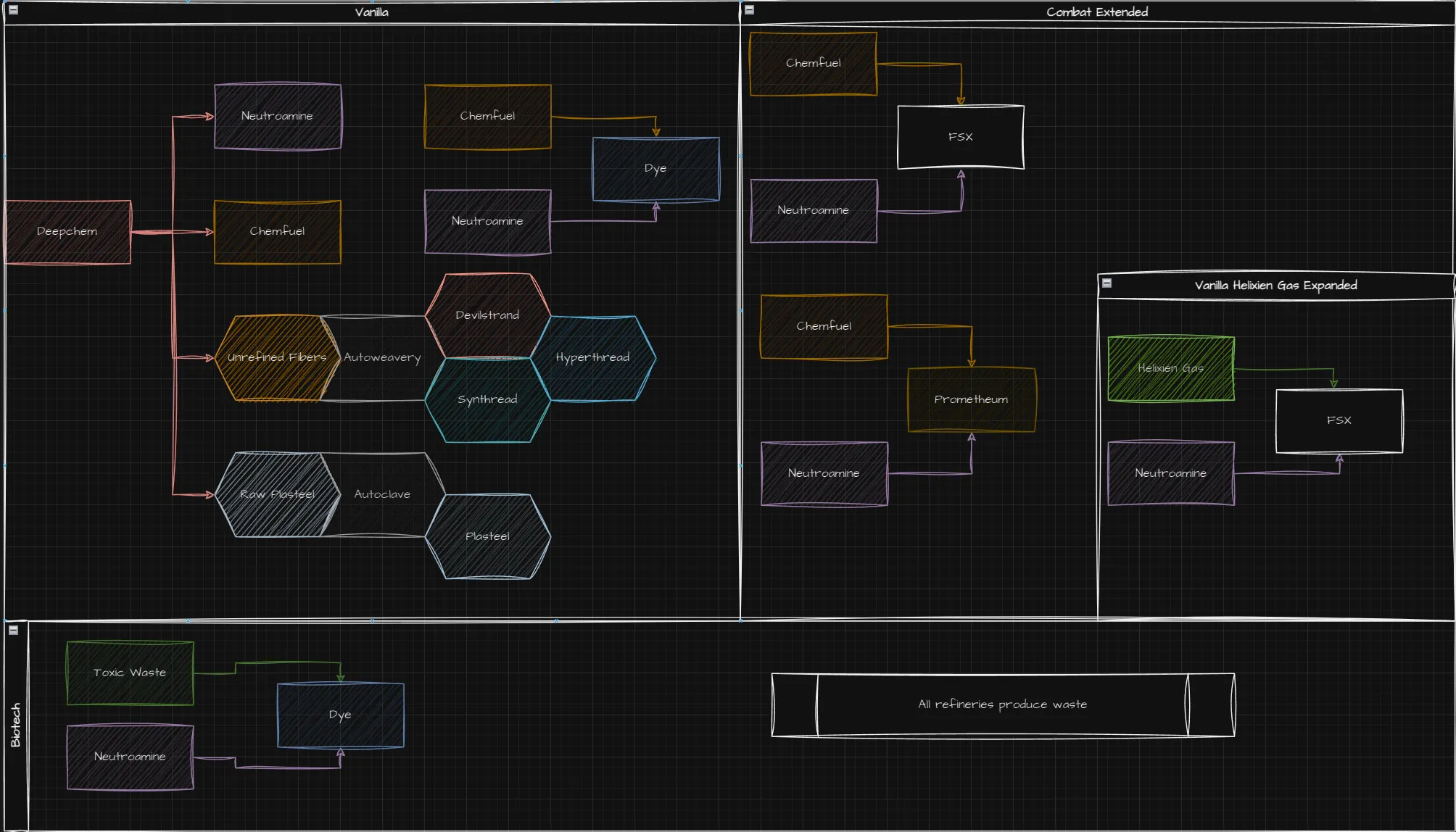The height and width of the screenshot is (832, 1456).
Task: Collapse the Biotech swimlane
Action: (13, 630)
